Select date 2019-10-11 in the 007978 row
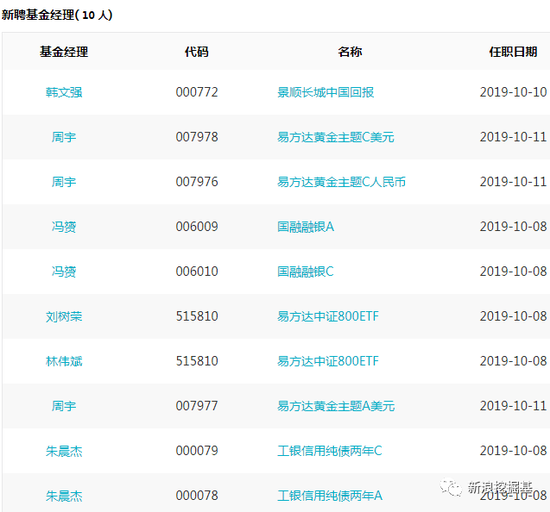The height and width of the screenshot is (512, 550). (513, 137)
